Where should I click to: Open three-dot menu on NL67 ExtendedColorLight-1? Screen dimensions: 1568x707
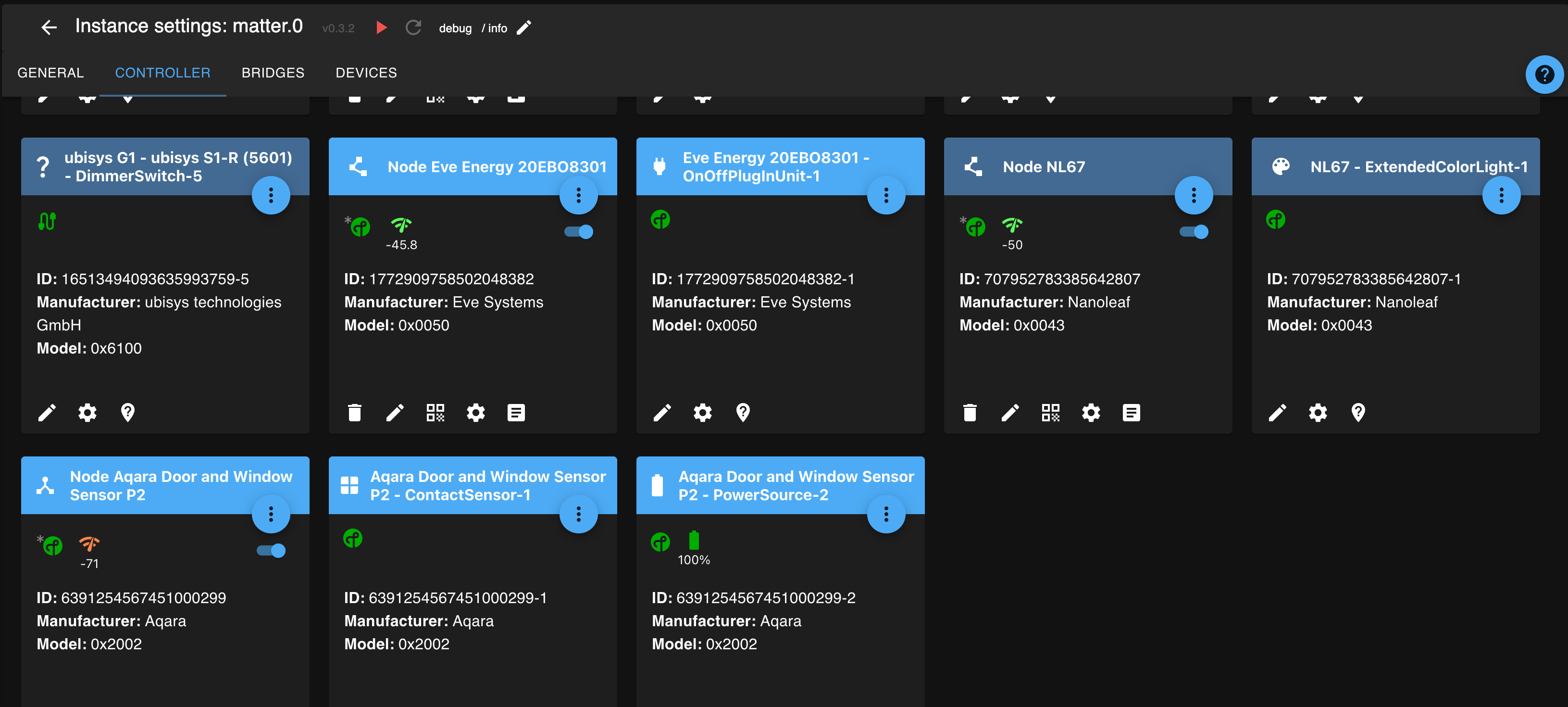coord(1501,195)
